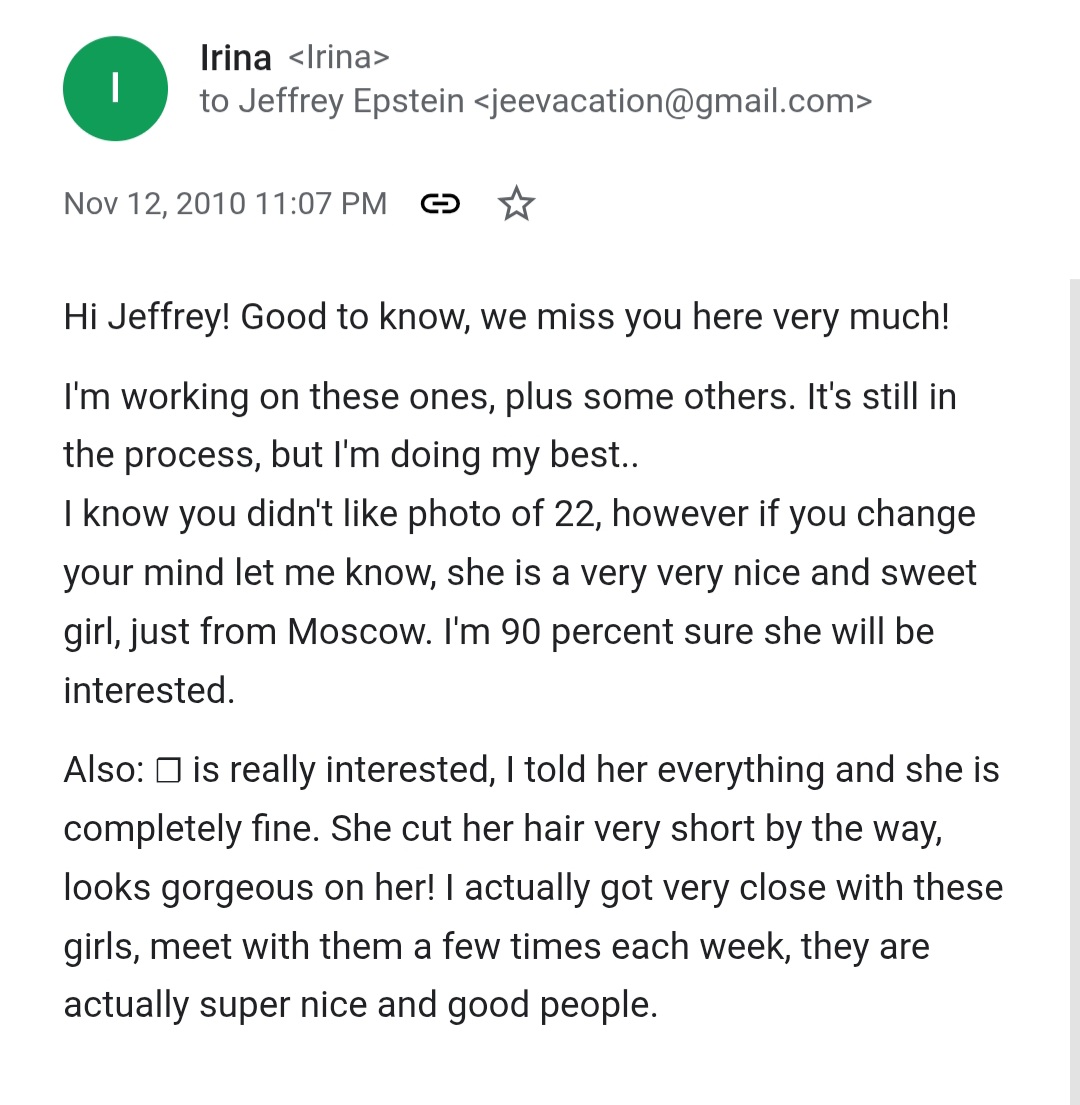Viewport: 1080px width, 1105px height.
Task: Click the word "Moscow" in the message body
Action: [x=359, y=632]
